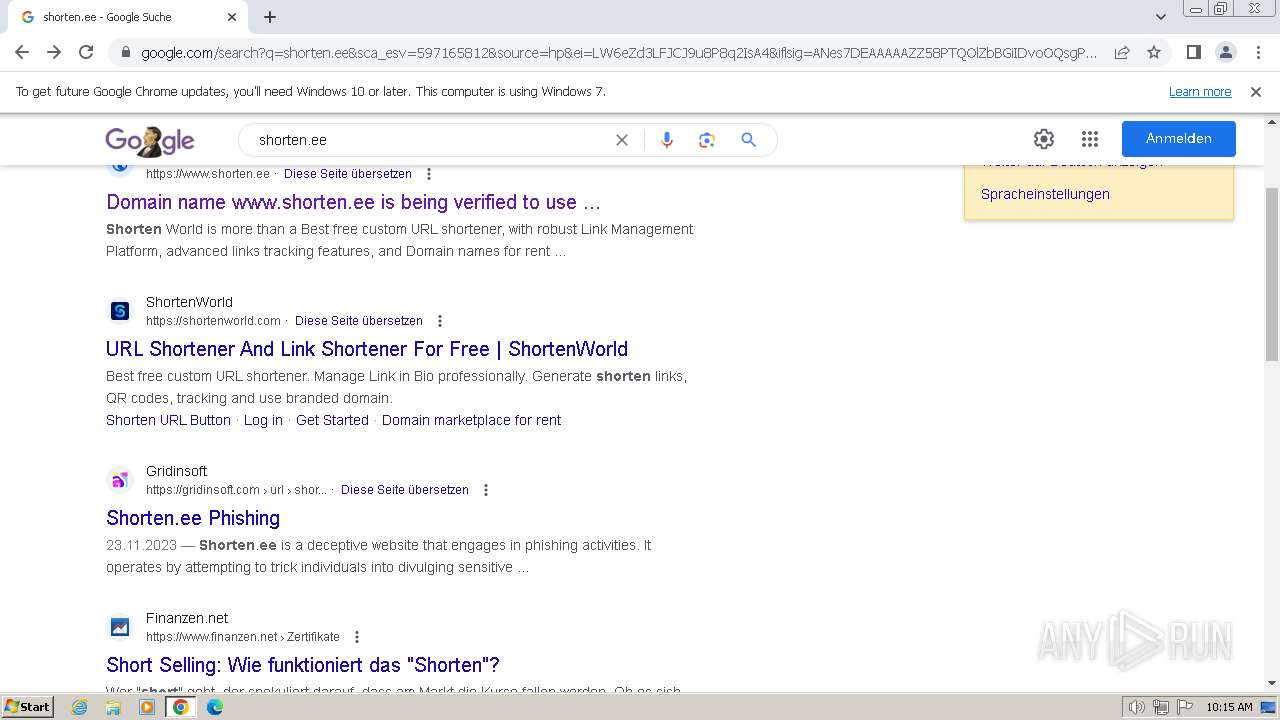1280x720 pixels.
Task: Click the taskbar clock 10:15 AM
Action: click(x=1229, y=707)
